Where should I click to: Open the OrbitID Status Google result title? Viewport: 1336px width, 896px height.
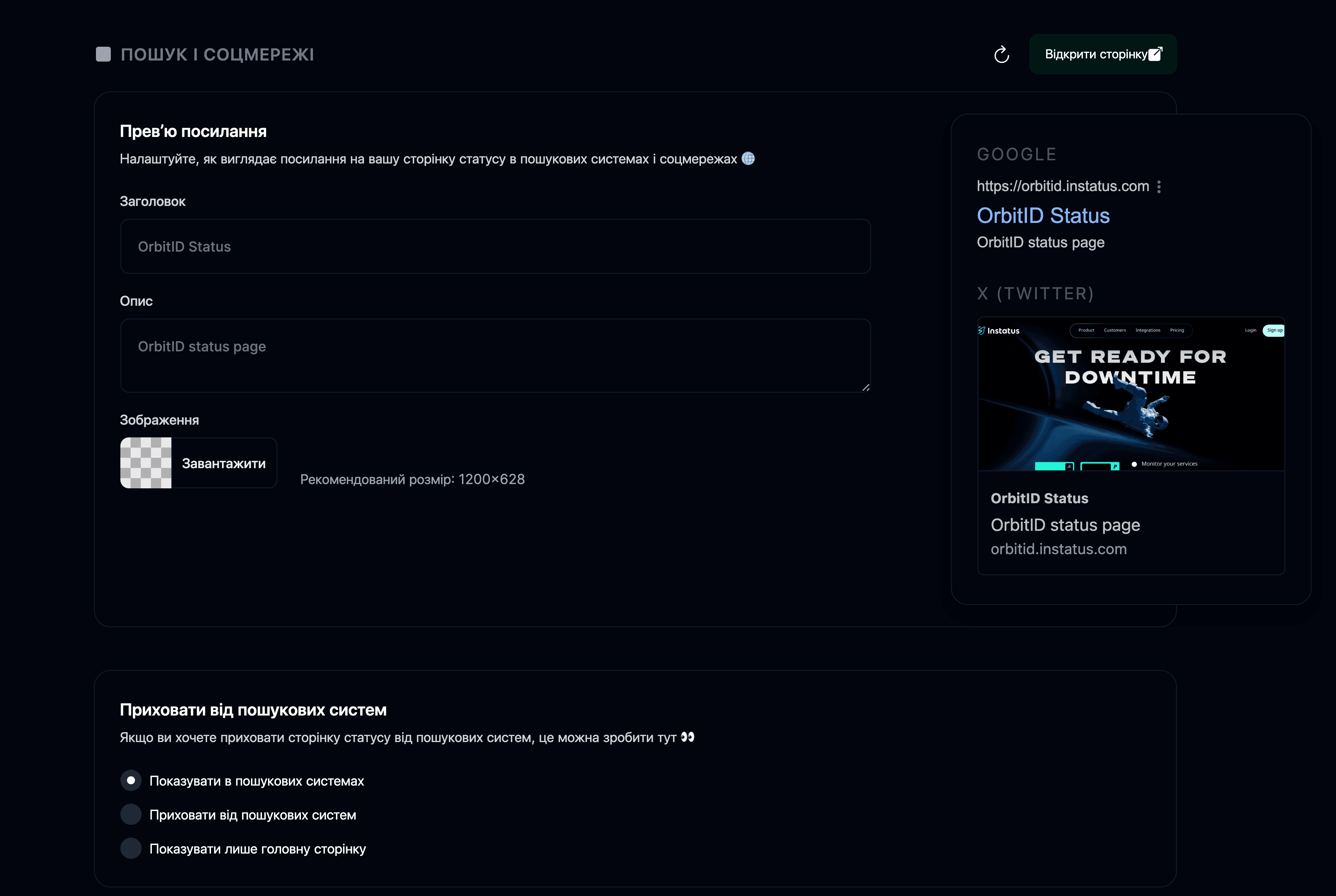(x=1043, y=216)
